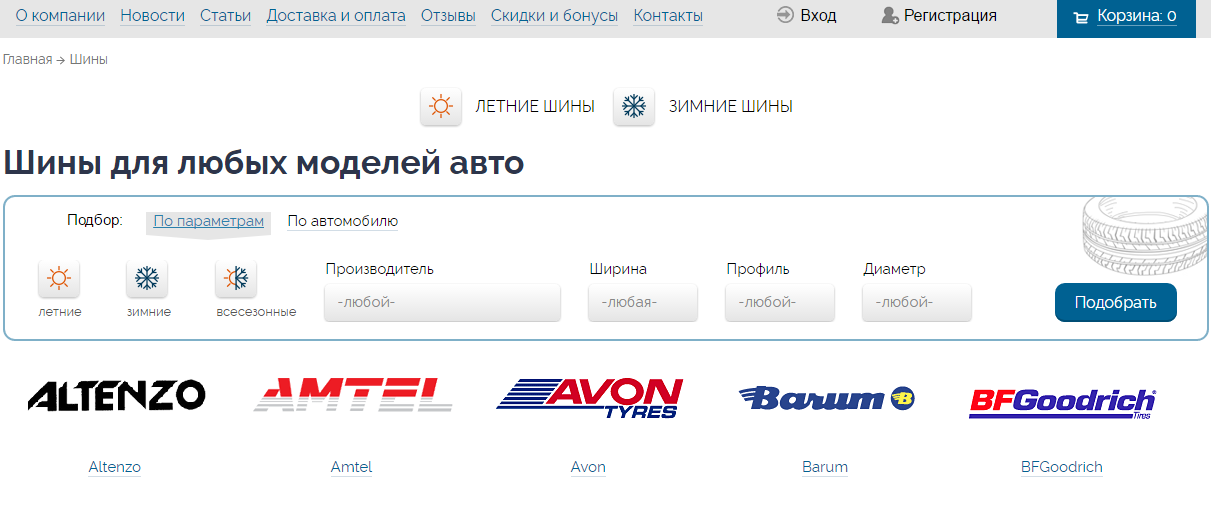
Task: Open the Доставка и оплата menu item
Action: (x=336, y=16)
